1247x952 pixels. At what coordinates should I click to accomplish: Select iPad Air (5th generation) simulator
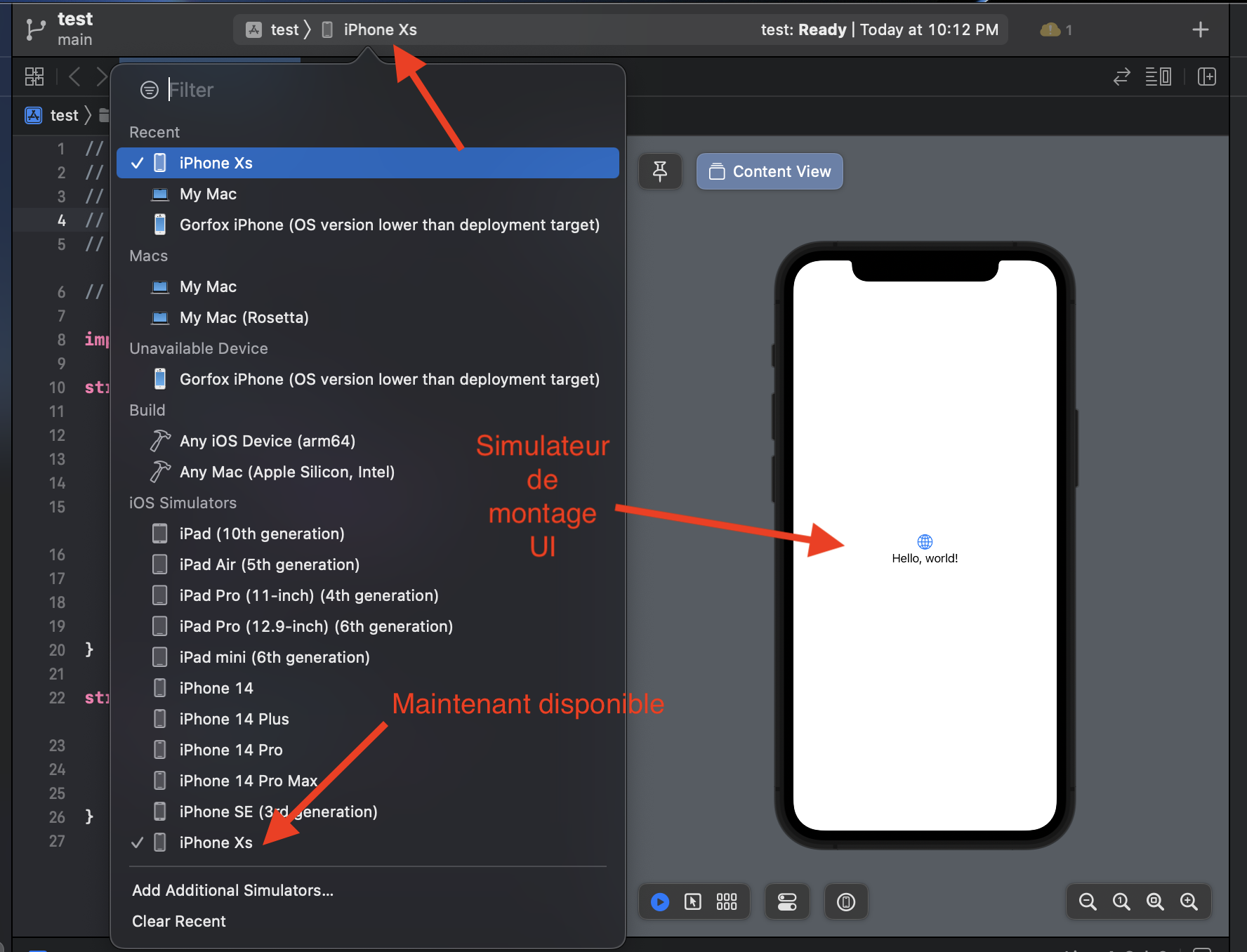(368, 564)
